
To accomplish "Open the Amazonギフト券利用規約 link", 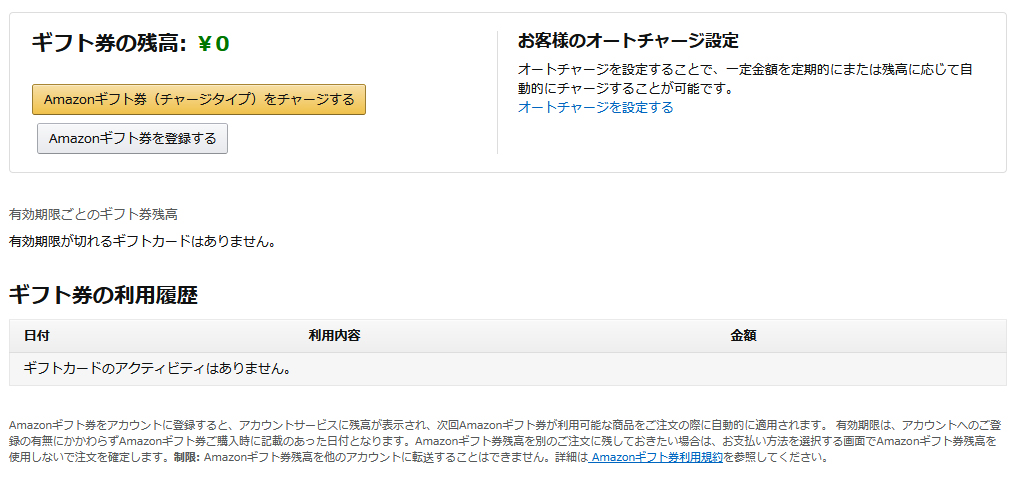I will (655, 457).
